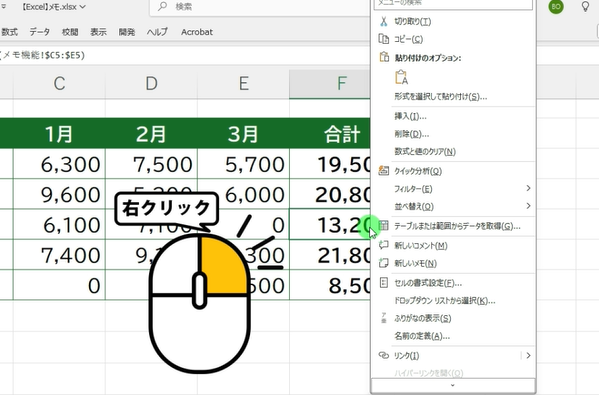Click the 1月 header cell
This screenshot has width=599, height=395.
coord(59,134)
